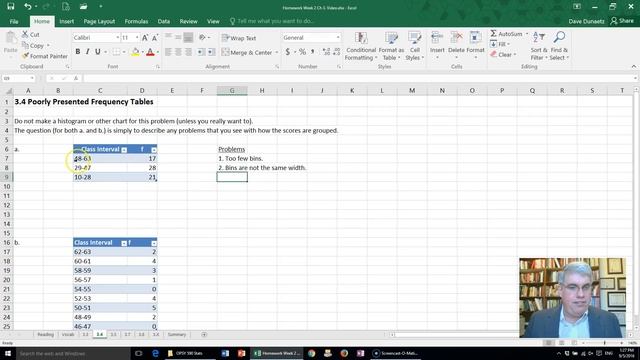
Task: Open the Name Box dropdown
Action: [32, 78]
